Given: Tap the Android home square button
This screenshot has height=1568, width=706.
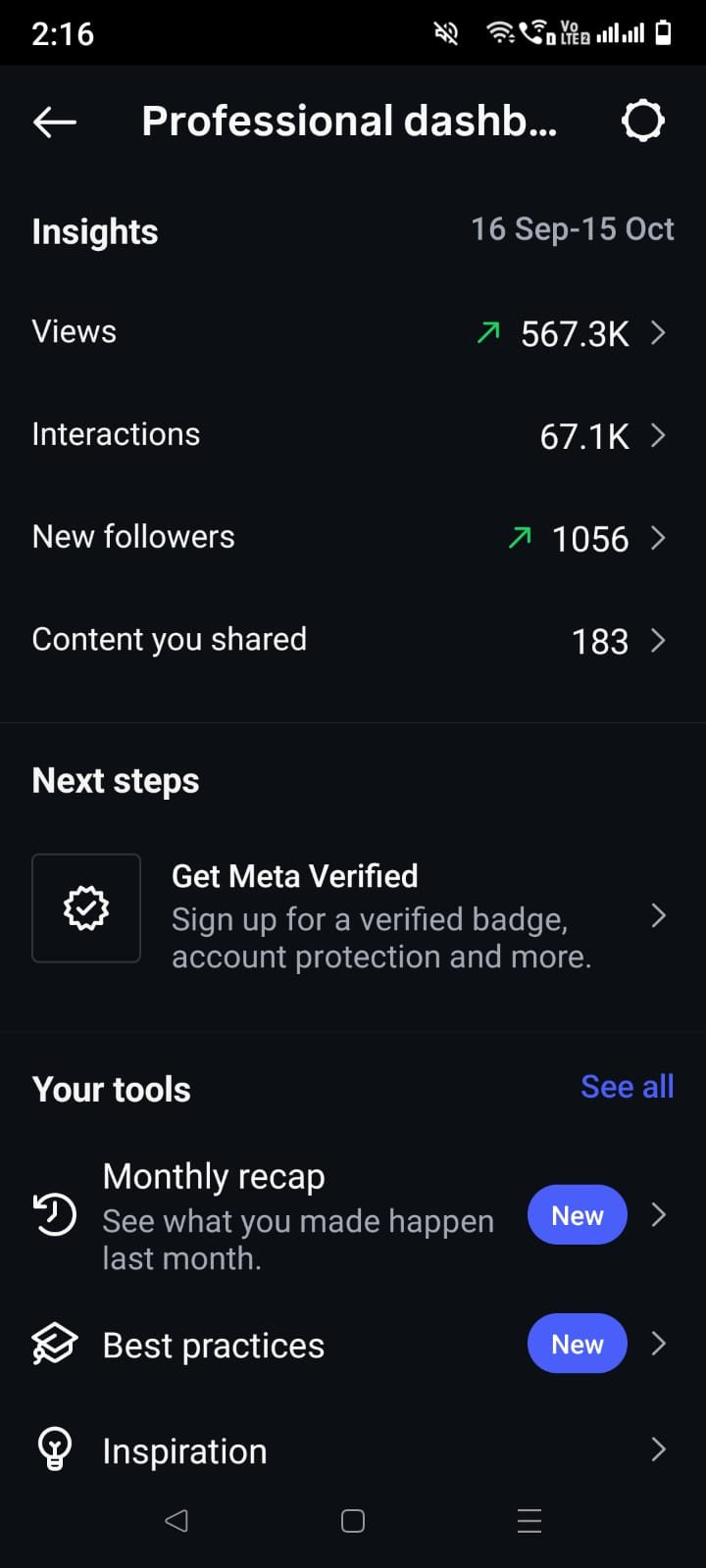Looking at the screenshot, I should [353, 1521].
